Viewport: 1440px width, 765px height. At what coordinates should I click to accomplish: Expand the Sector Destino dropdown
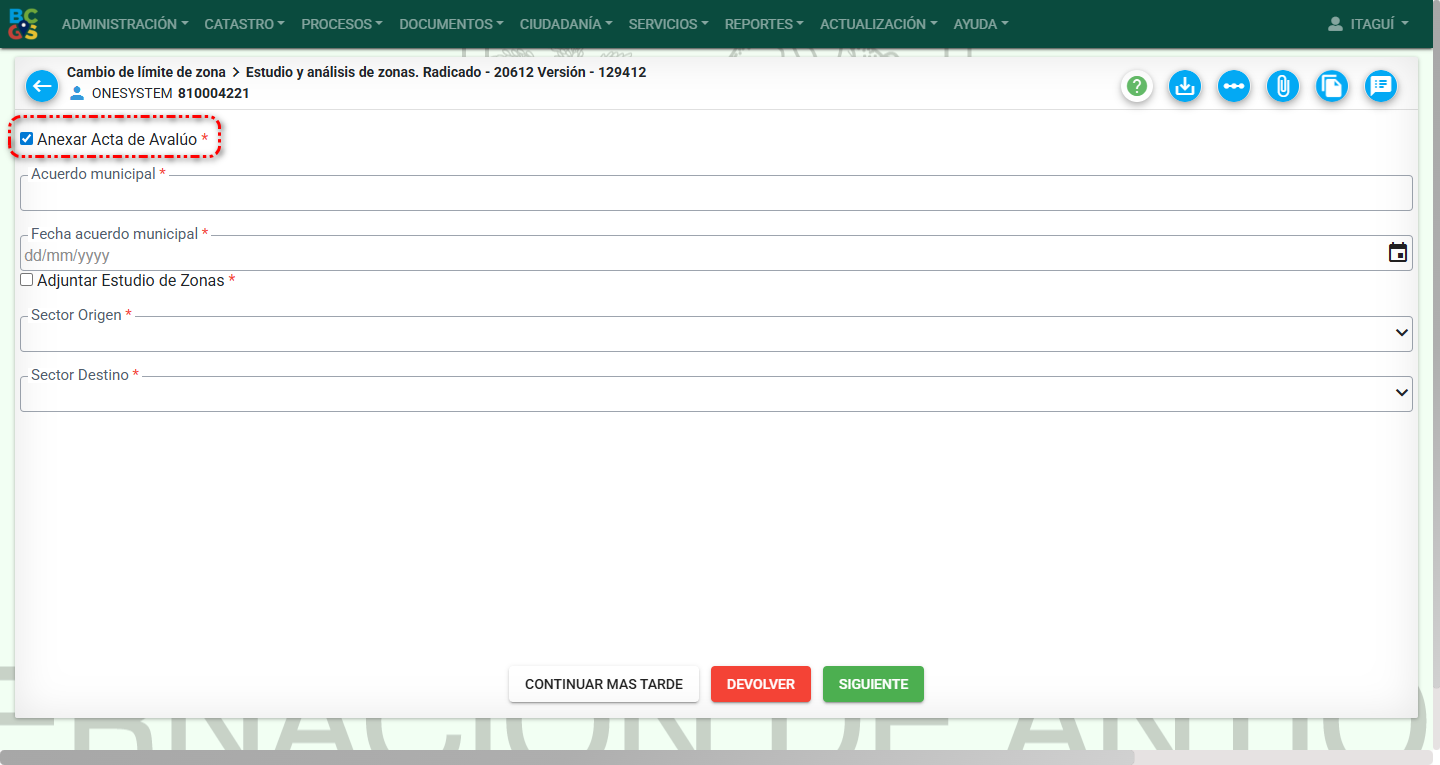(715, 394)
